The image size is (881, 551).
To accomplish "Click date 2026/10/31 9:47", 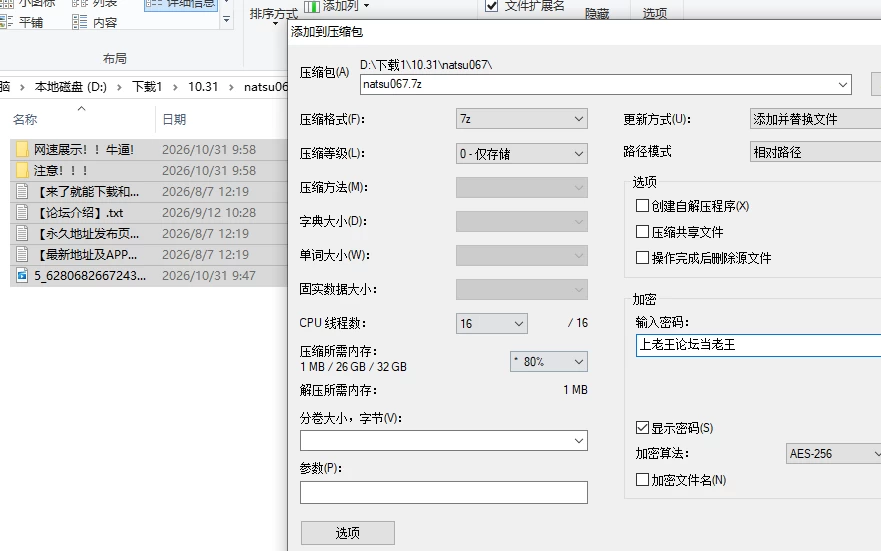I will tap(209, 275).
